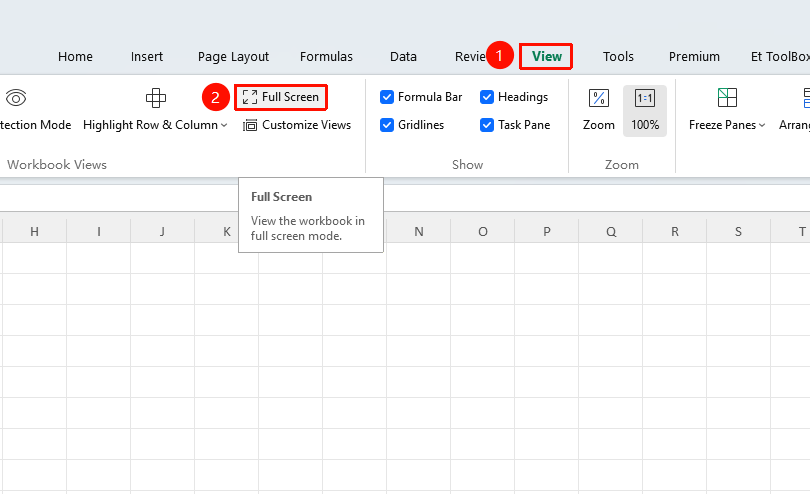Click the Zoom label under percent icon
Viewport: 810px width, 494px height.
pyautogui.click(x=599, y=125)
